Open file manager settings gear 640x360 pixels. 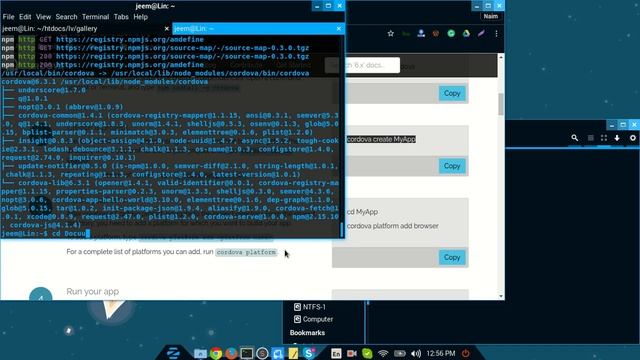[x=633, y=138]
